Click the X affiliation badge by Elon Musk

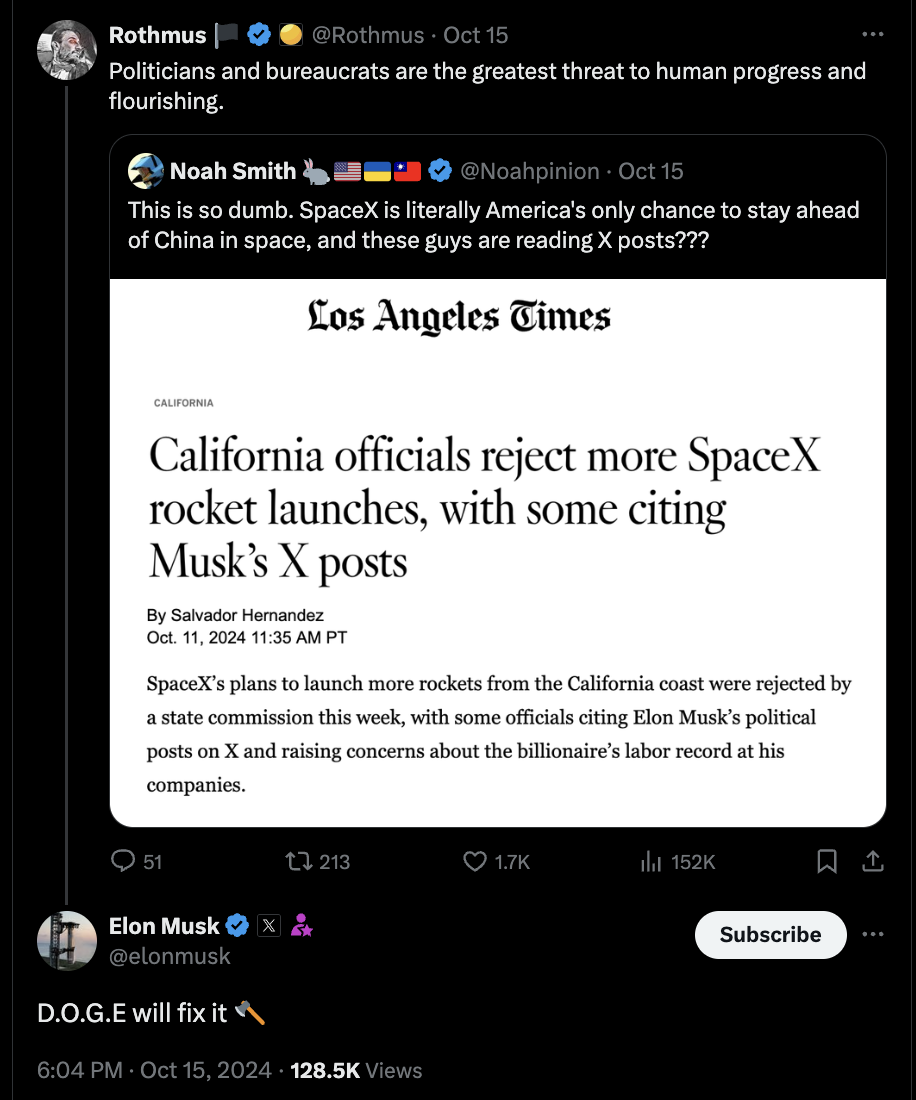268,925
